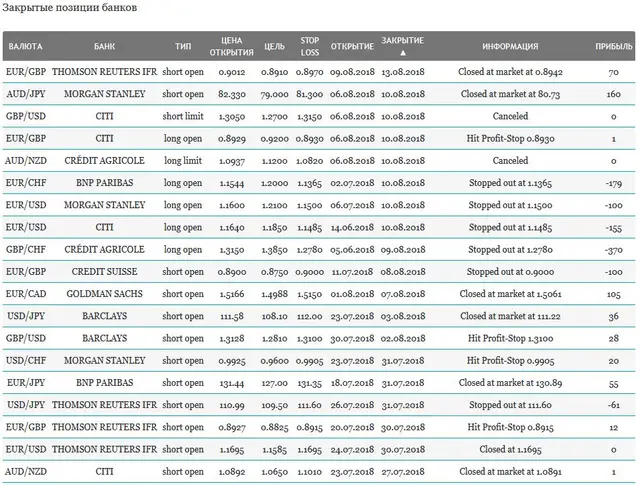The height and width of the screenshot is (485, 640).
Task: Sort by ЦЕЛЬ column header
Action: (274, 47)
